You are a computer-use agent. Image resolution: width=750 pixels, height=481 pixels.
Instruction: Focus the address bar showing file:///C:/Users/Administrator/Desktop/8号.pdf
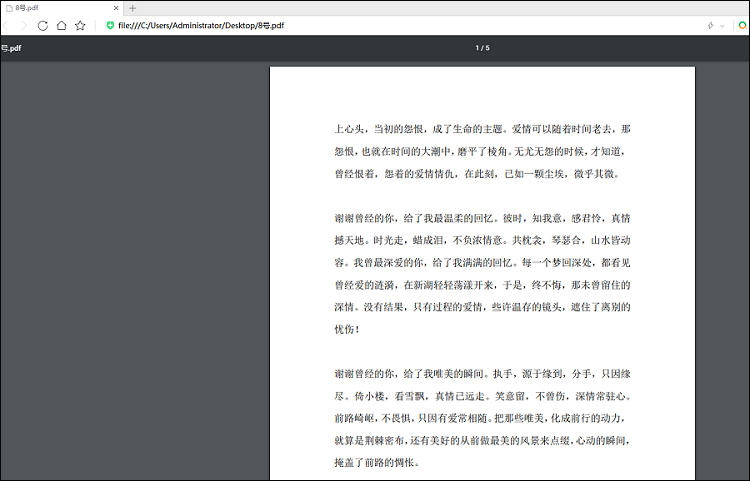[x=201, y=25]
